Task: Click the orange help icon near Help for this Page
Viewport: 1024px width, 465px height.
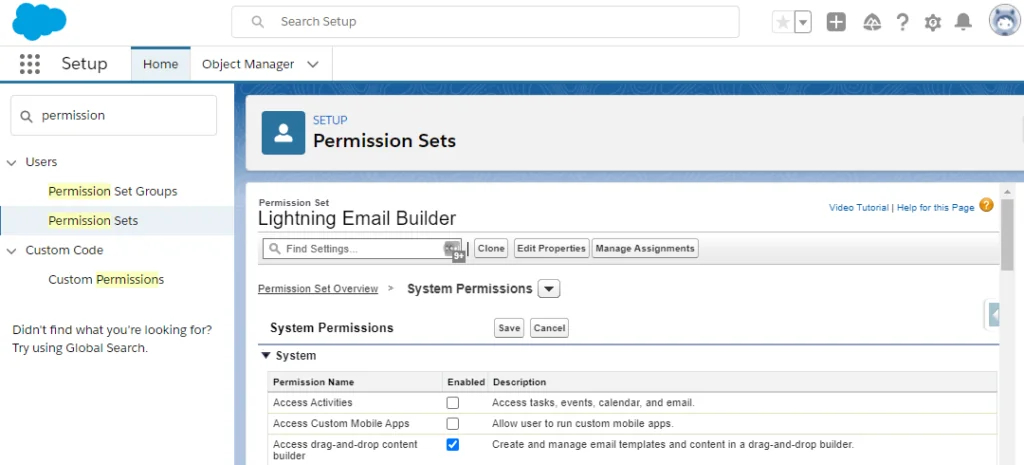Action: coord(986,206)
